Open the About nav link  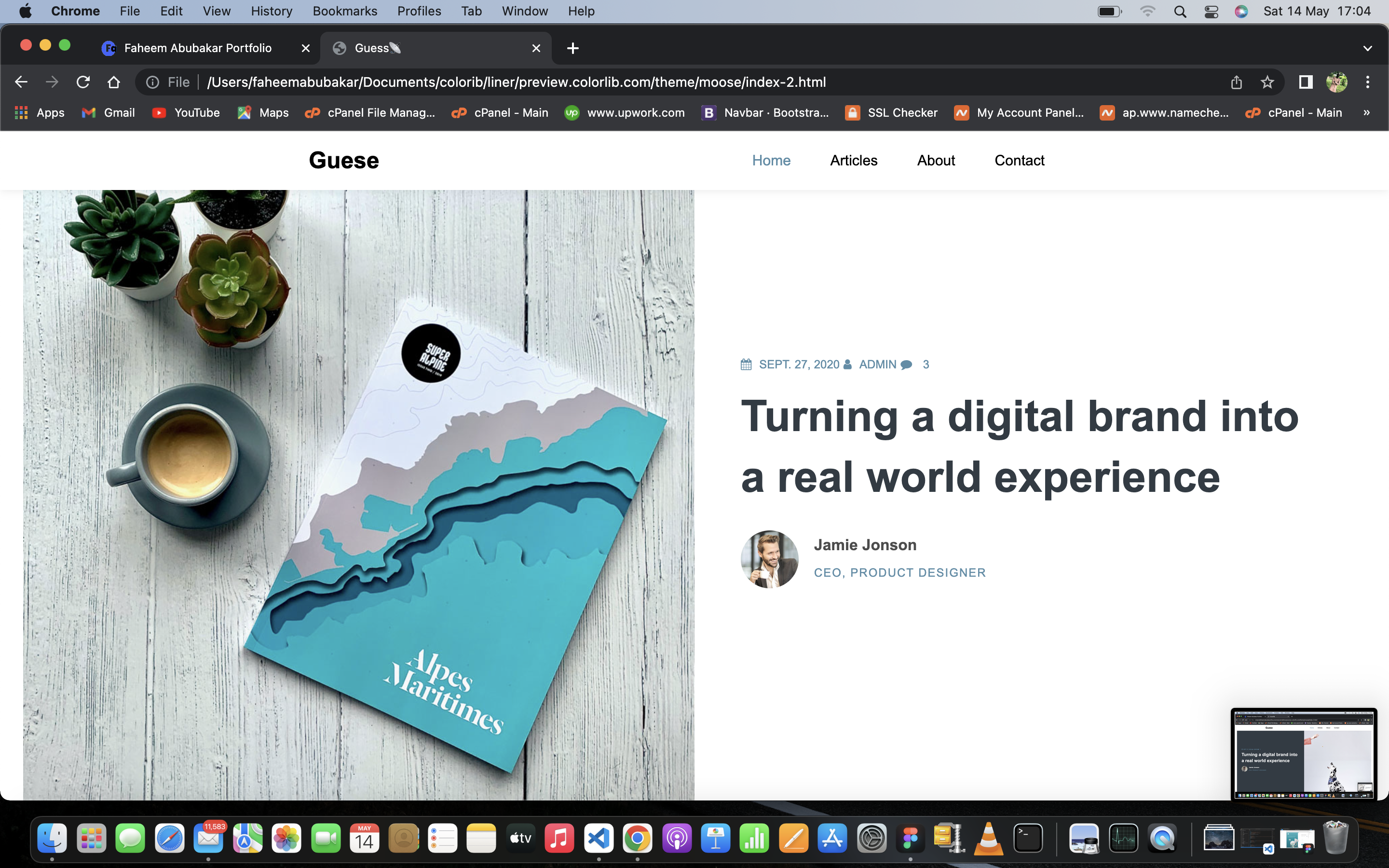tap(936, 160)
